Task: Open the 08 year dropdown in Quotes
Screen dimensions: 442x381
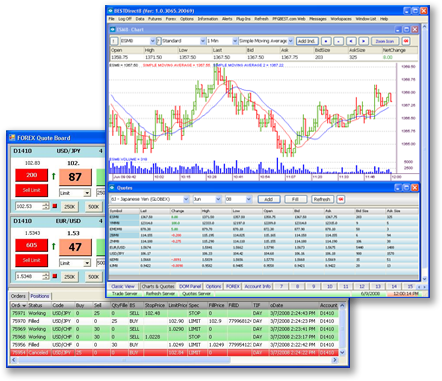Action: (249, 199)
